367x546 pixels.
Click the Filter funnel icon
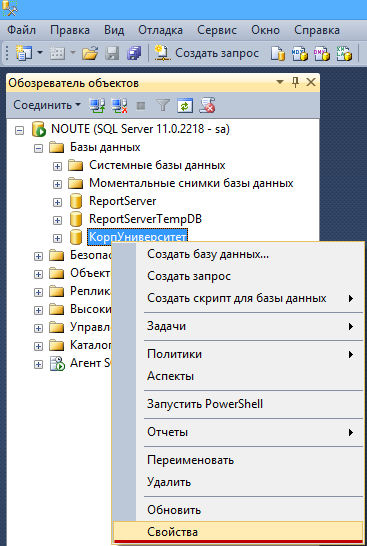(x=163, y=105)
